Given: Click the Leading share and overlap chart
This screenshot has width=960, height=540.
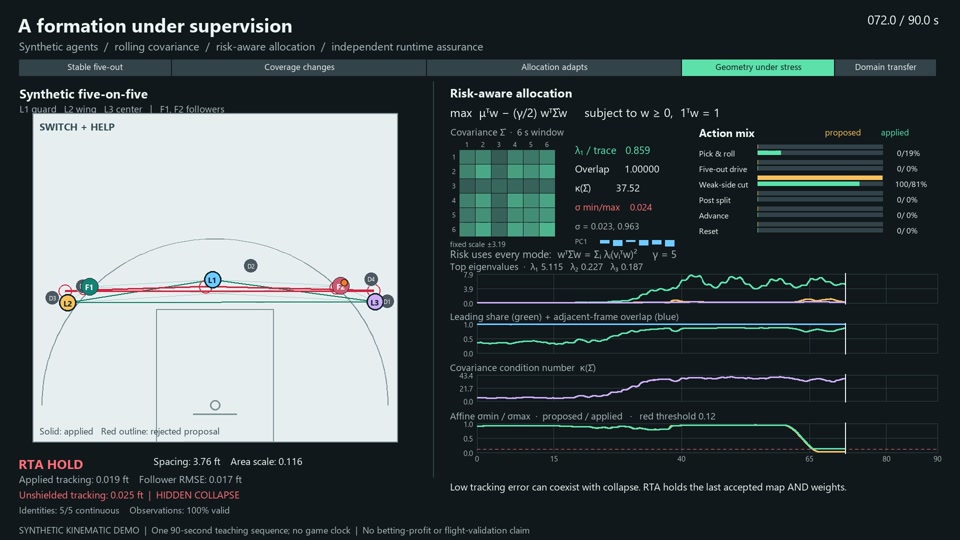Looking at the screenshot, I should (x=707, y=339).
